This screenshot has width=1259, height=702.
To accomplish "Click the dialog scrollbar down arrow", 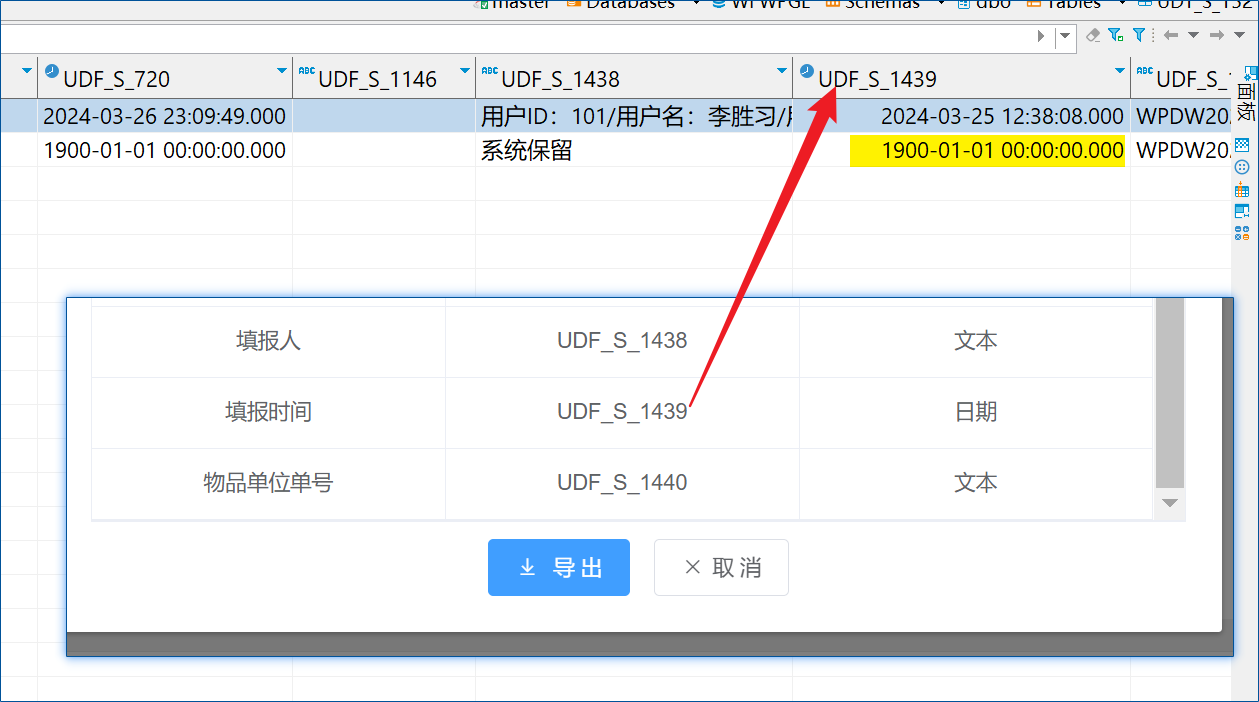I will 1170,503.
